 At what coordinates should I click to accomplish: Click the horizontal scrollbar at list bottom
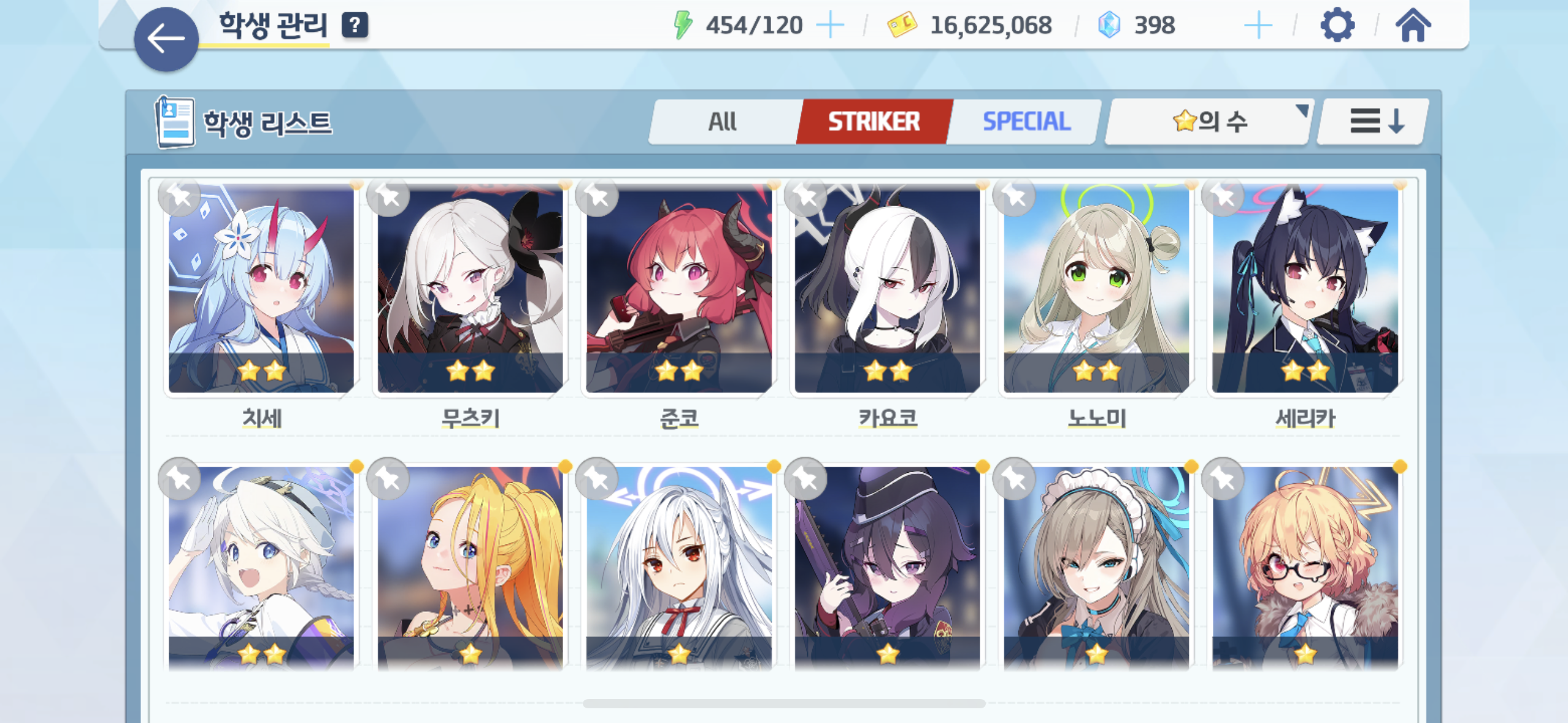784,703
